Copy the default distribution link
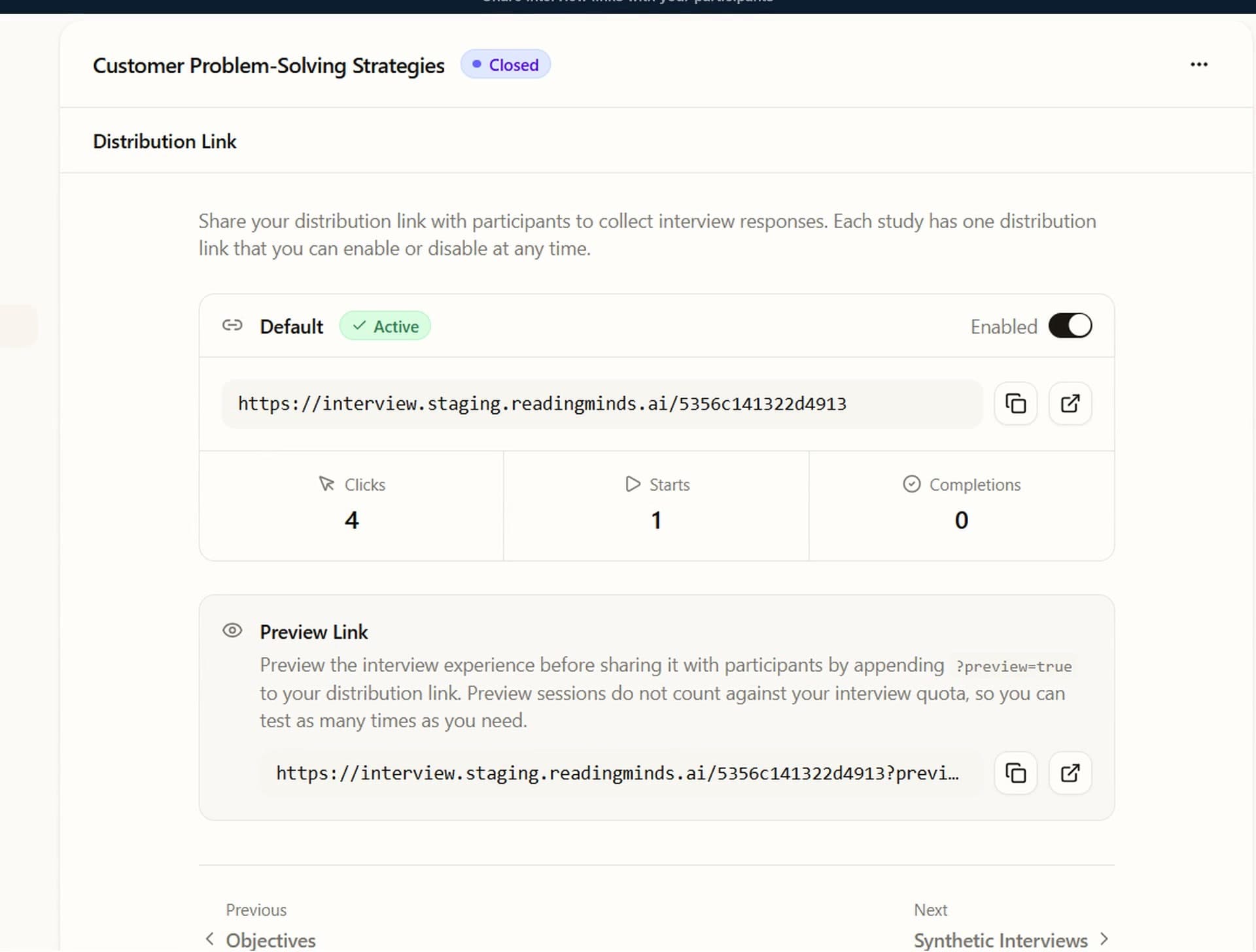This screenshot has height=952, width=1256. (x=1015, y=403)
